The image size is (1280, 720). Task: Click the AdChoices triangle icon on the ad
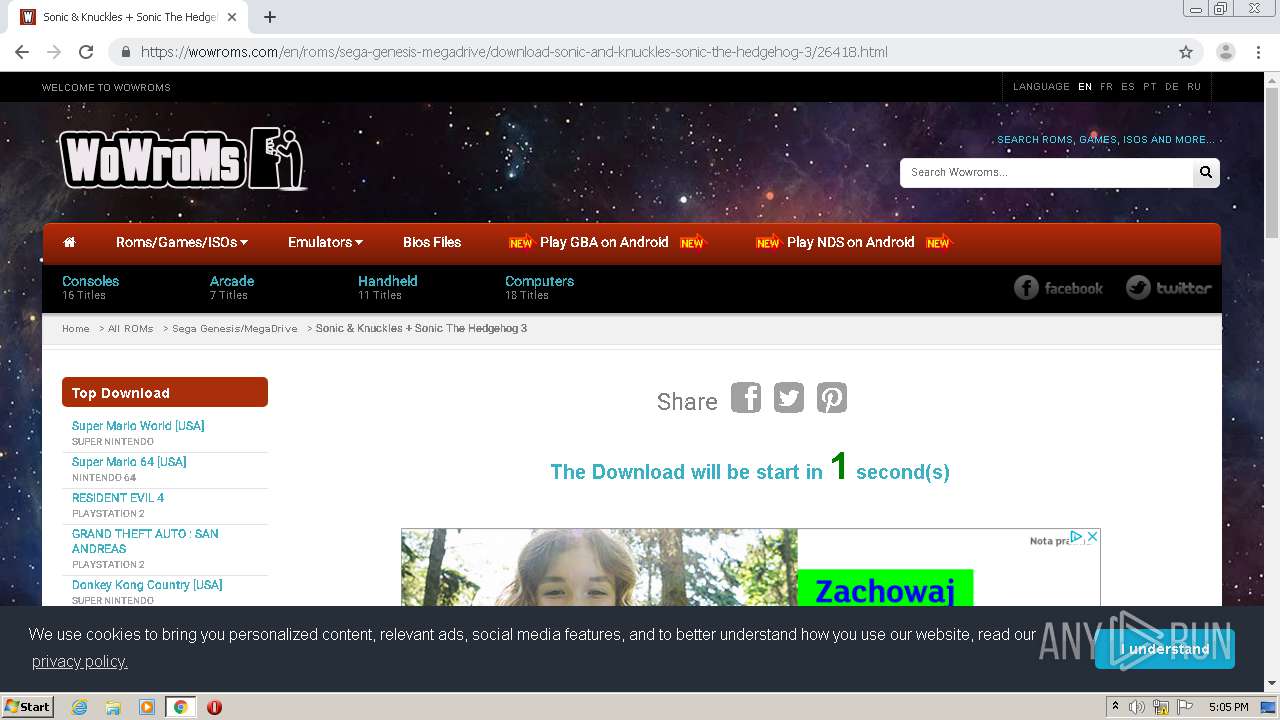click(1077, 537)
